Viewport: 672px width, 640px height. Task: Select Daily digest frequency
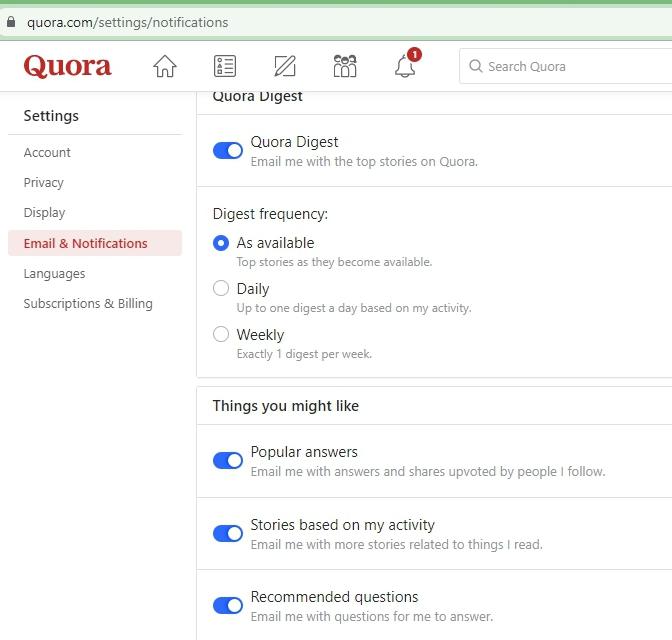pyautogui.click(x=221, y=288)
